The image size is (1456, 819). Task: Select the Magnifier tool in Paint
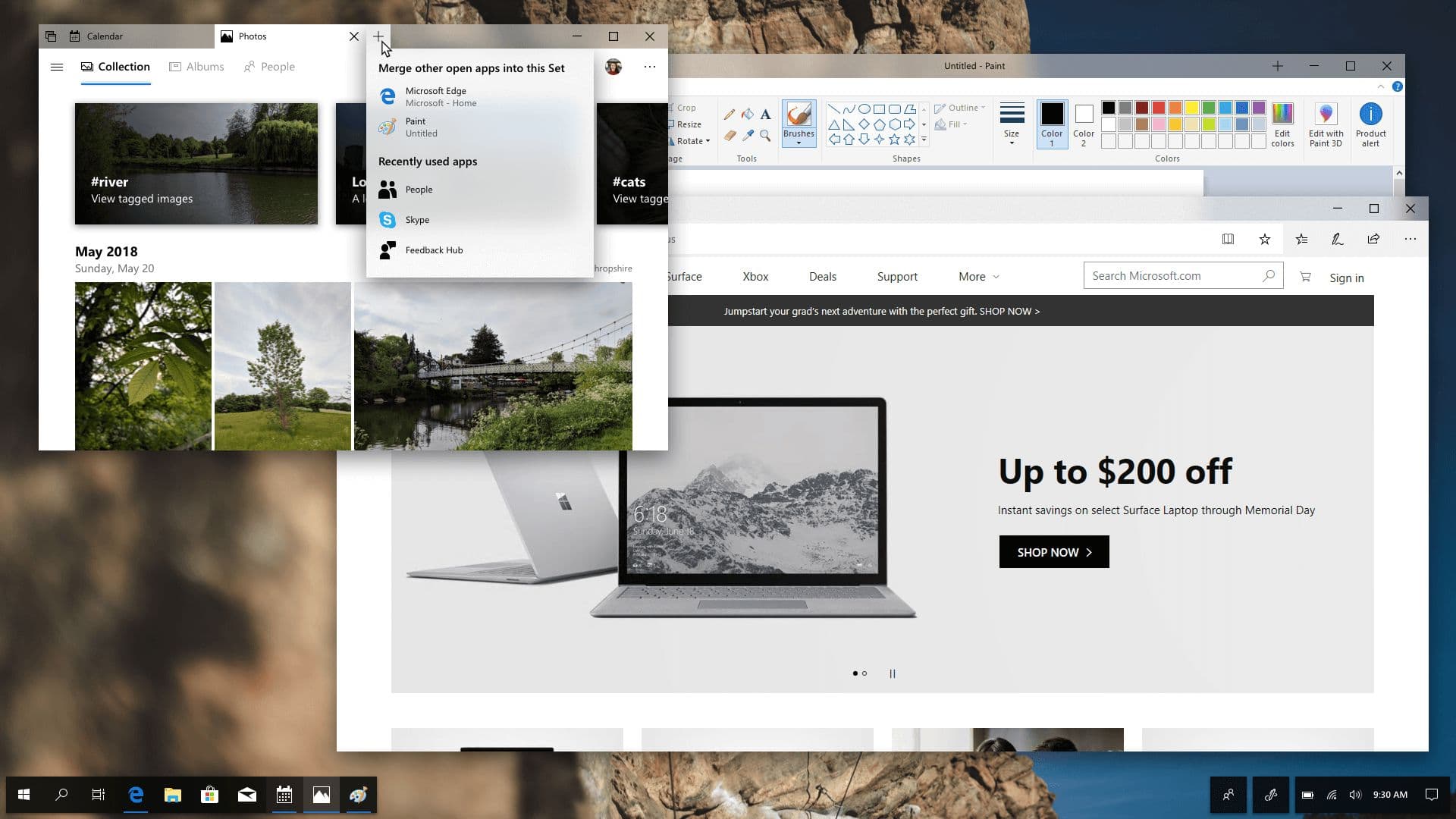pyautogui.click(x=765, y=136)
